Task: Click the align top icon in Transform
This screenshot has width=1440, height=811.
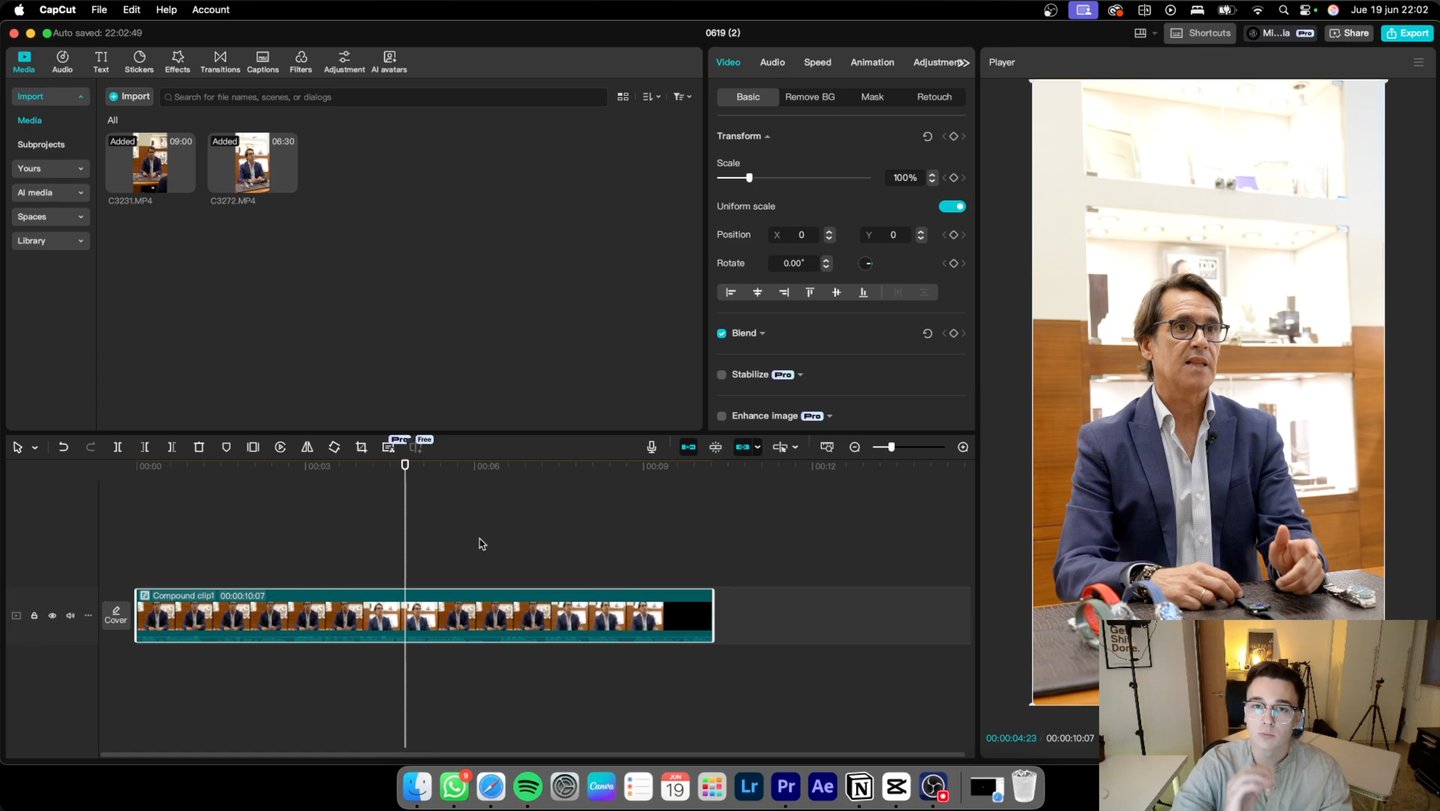Action: (810, 292)
